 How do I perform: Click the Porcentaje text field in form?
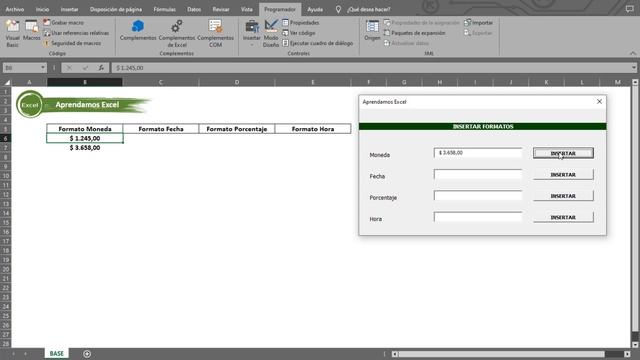click(478, 196)
